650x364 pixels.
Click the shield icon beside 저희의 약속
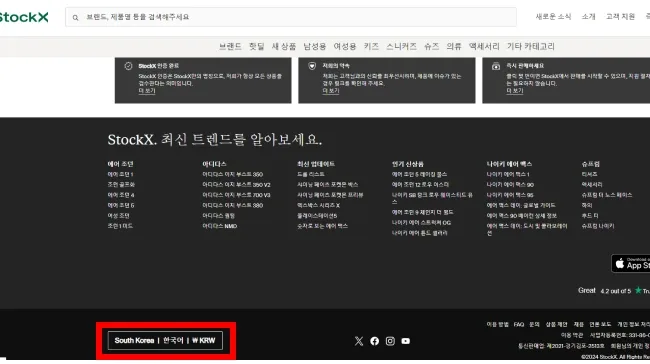312,66
